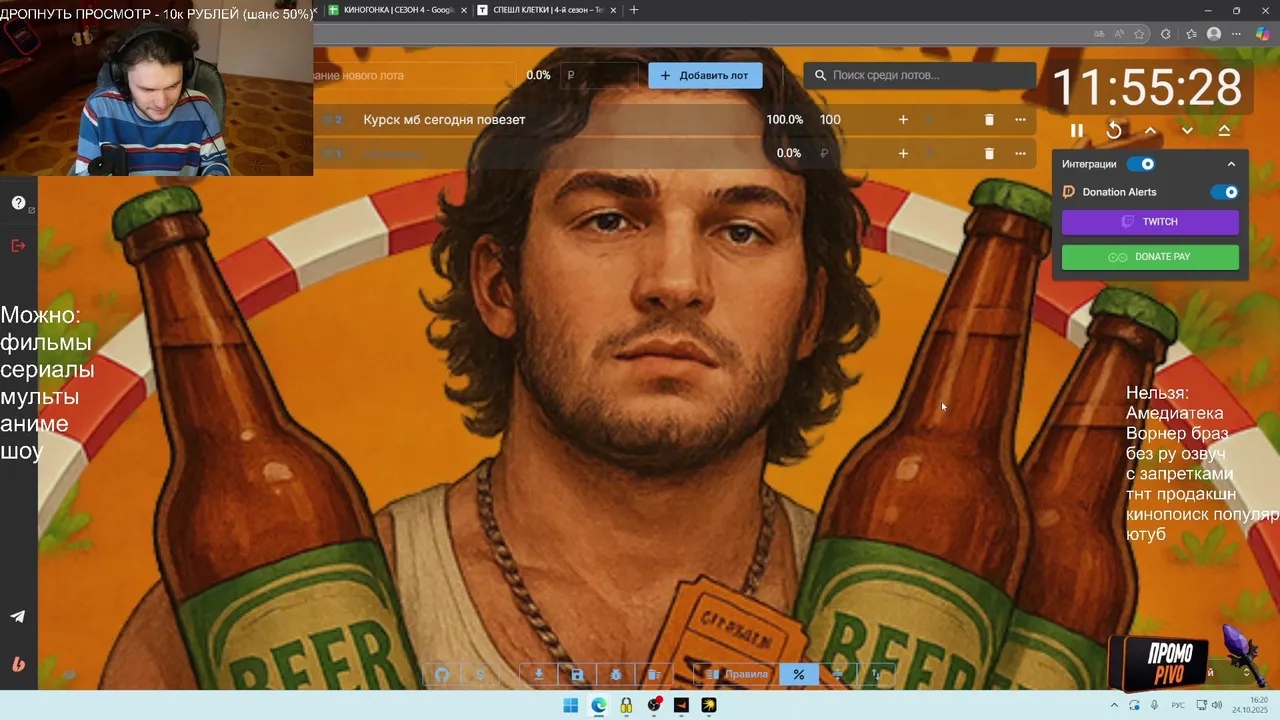Open the Telegram link in sidebar

18,616
